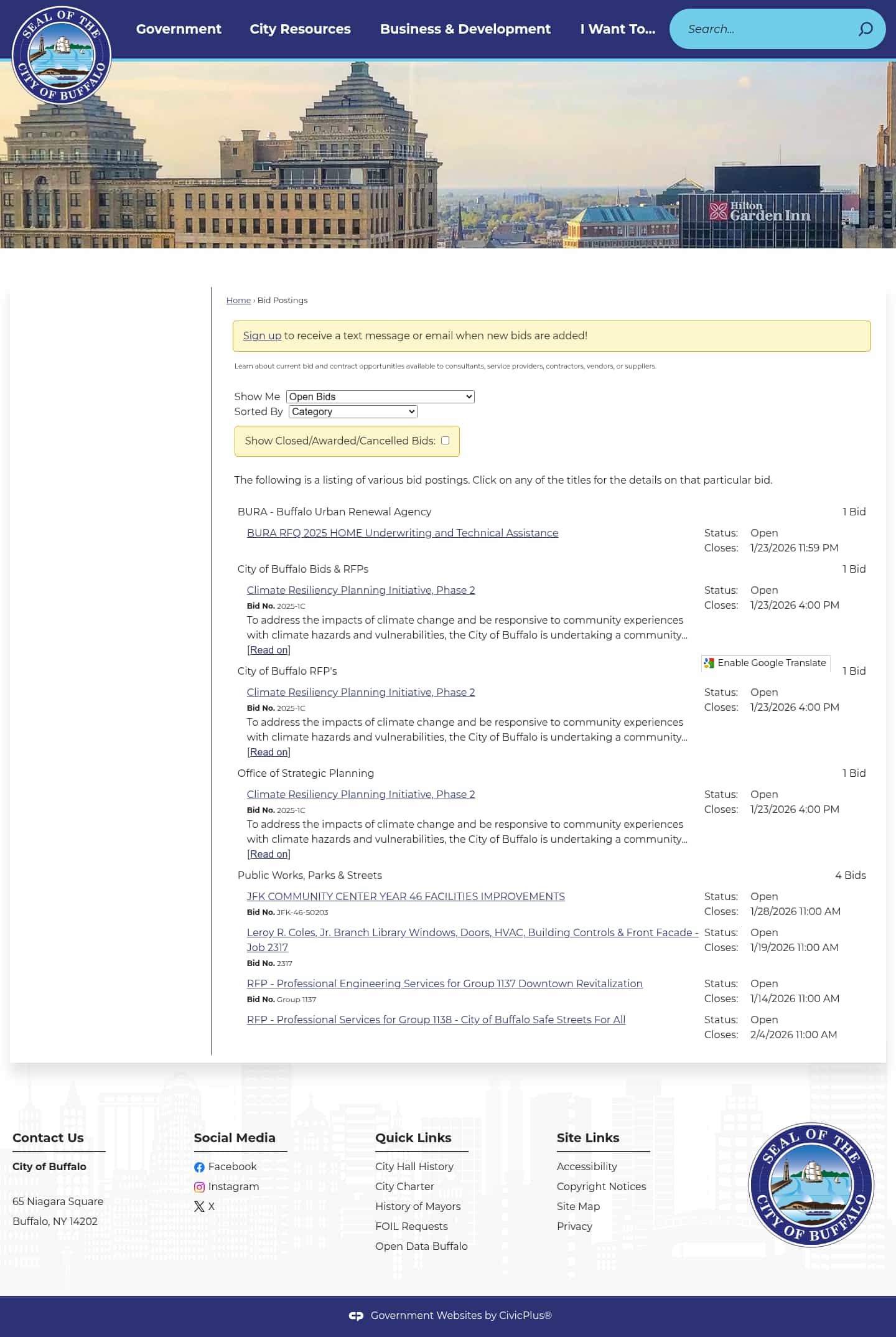Open JFK Community Center Year 46 bid
This screenshot has width=896, height=1337.
[406, 896]
